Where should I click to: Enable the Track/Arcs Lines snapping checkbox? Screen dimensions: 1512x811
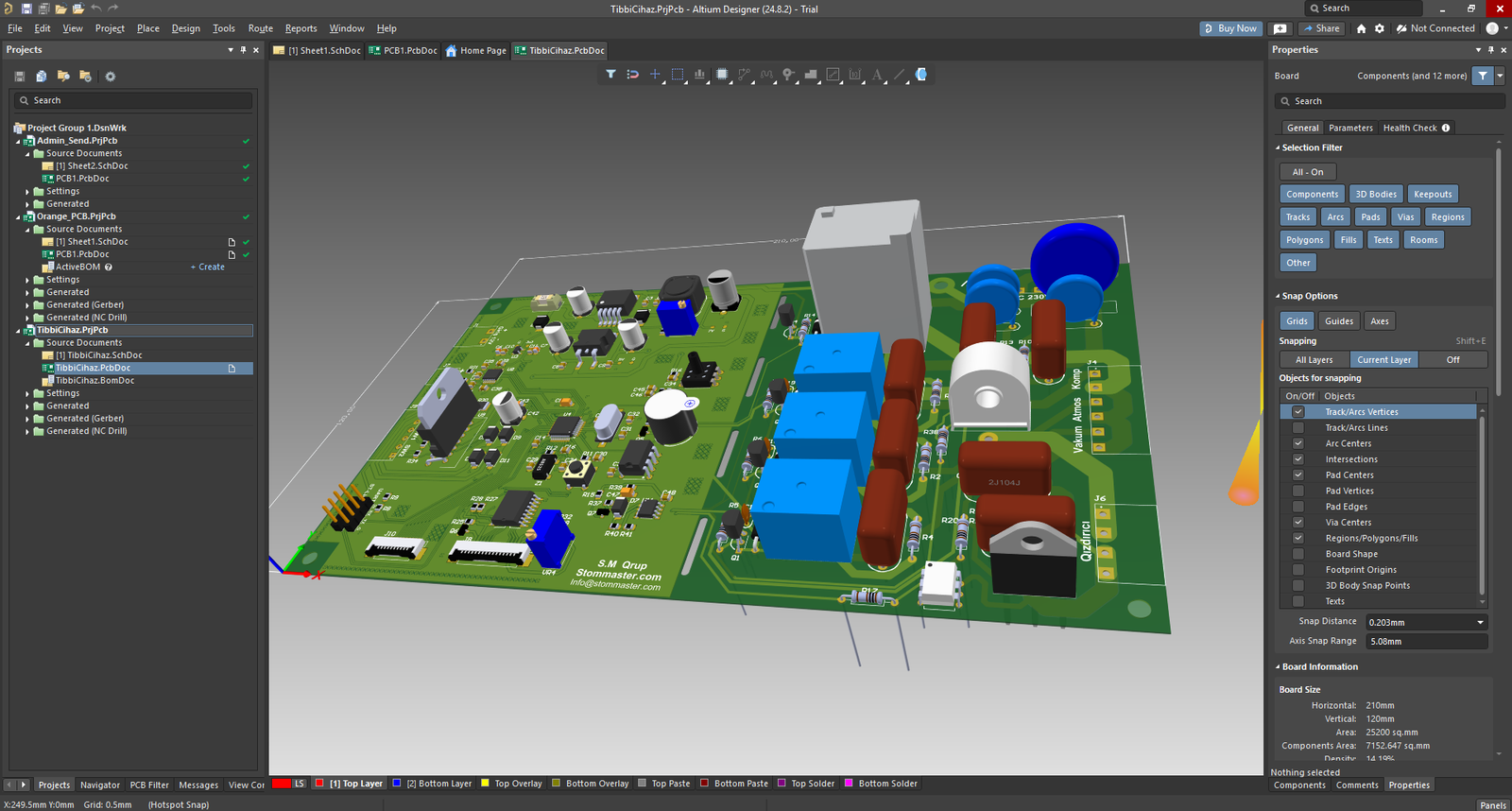[x=1298, y=428]
